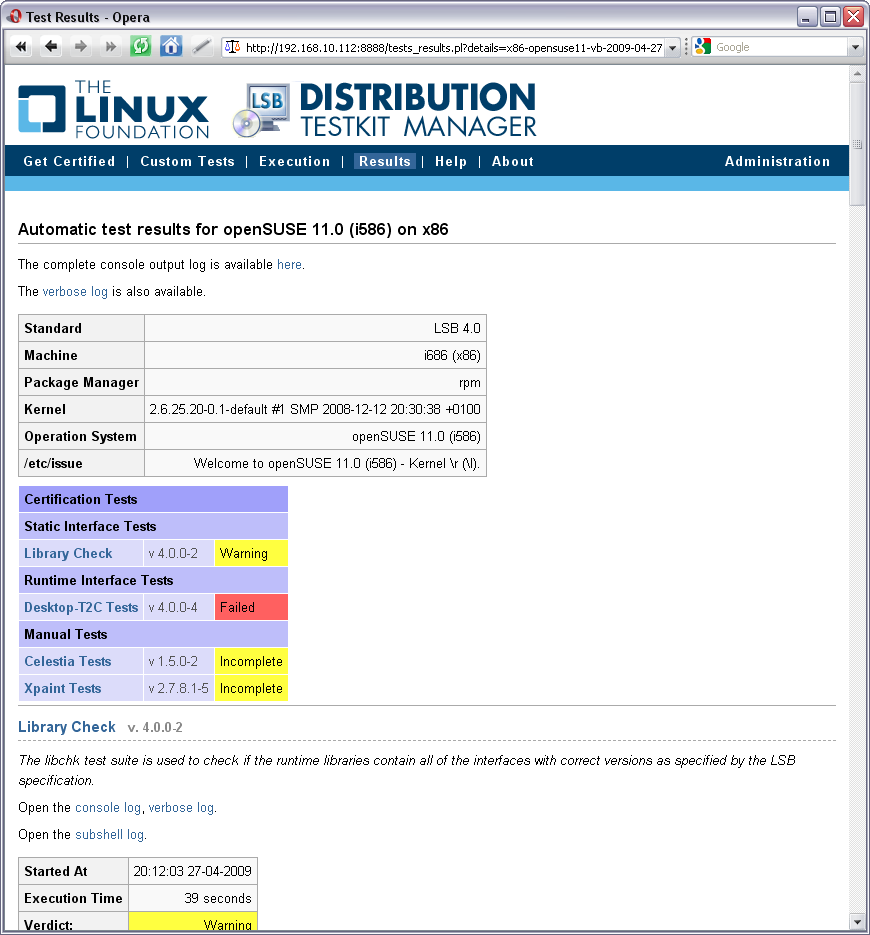Open the 'subshell log' link
The image size is (870, 935).
(x=110, y=834)
